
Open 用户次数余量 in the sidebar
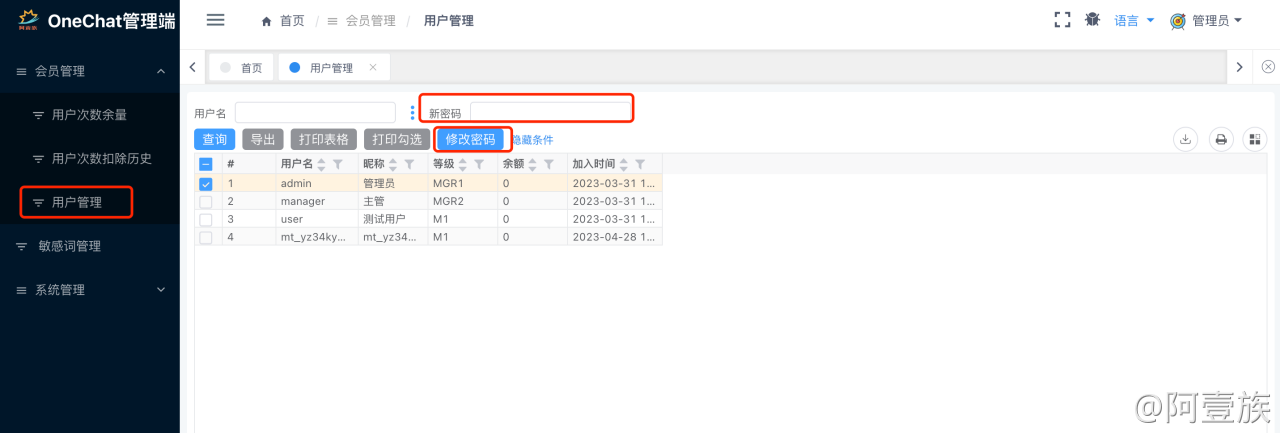point(89,115)
